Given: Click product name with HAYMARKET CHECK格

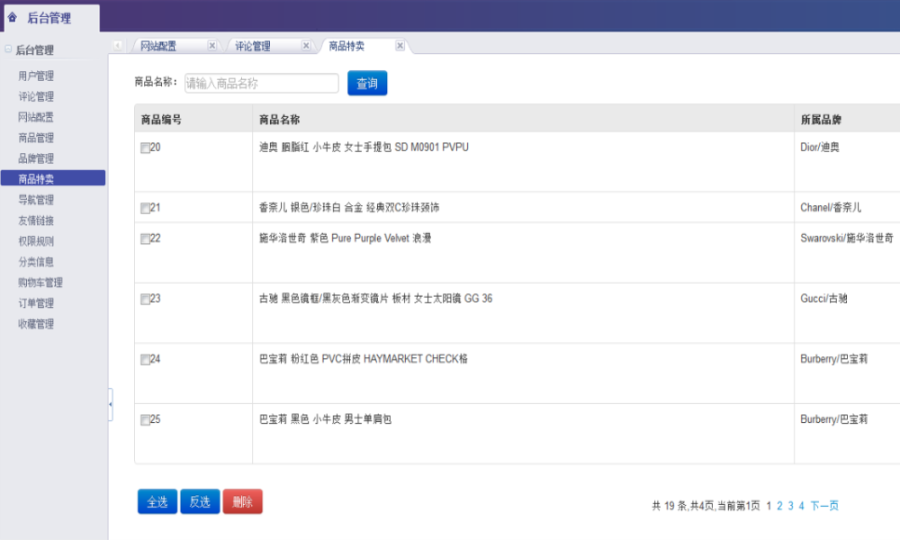Looking at the screenshot, I should pos(363,359).
